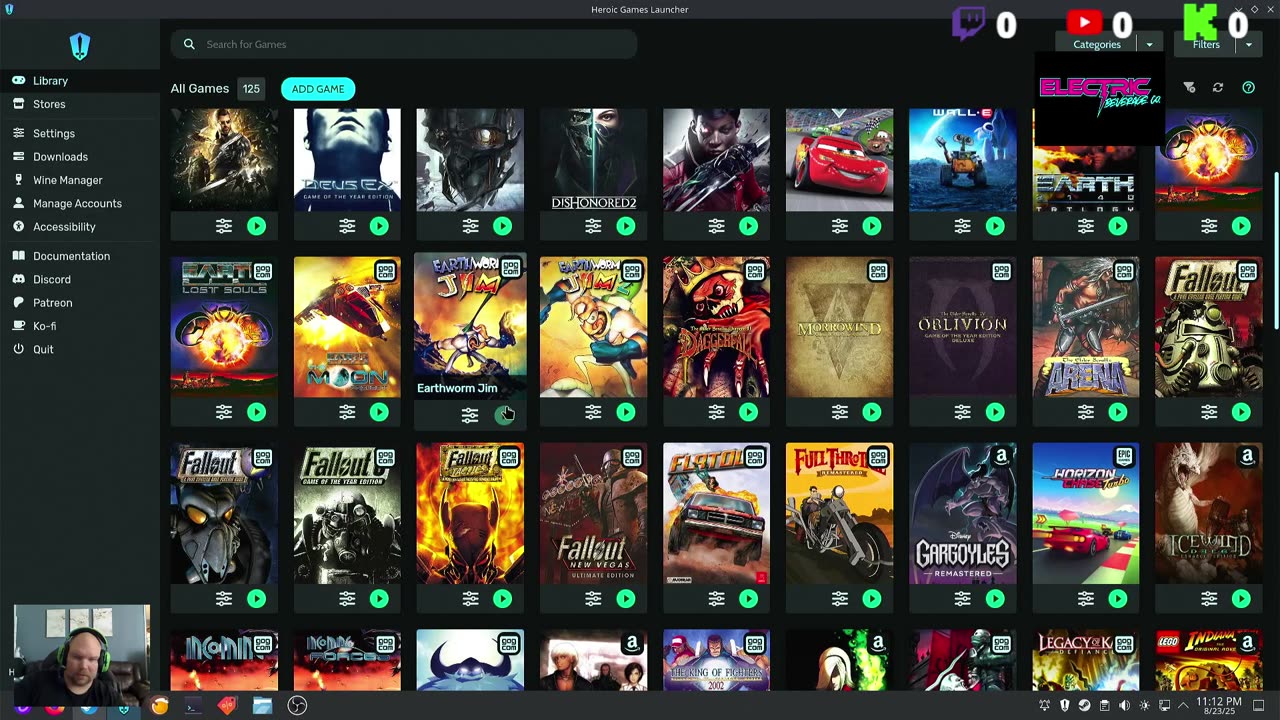Screen dimensions: 1280x720
Task: Click the Steam tray icon
Action: (1084, 706)
